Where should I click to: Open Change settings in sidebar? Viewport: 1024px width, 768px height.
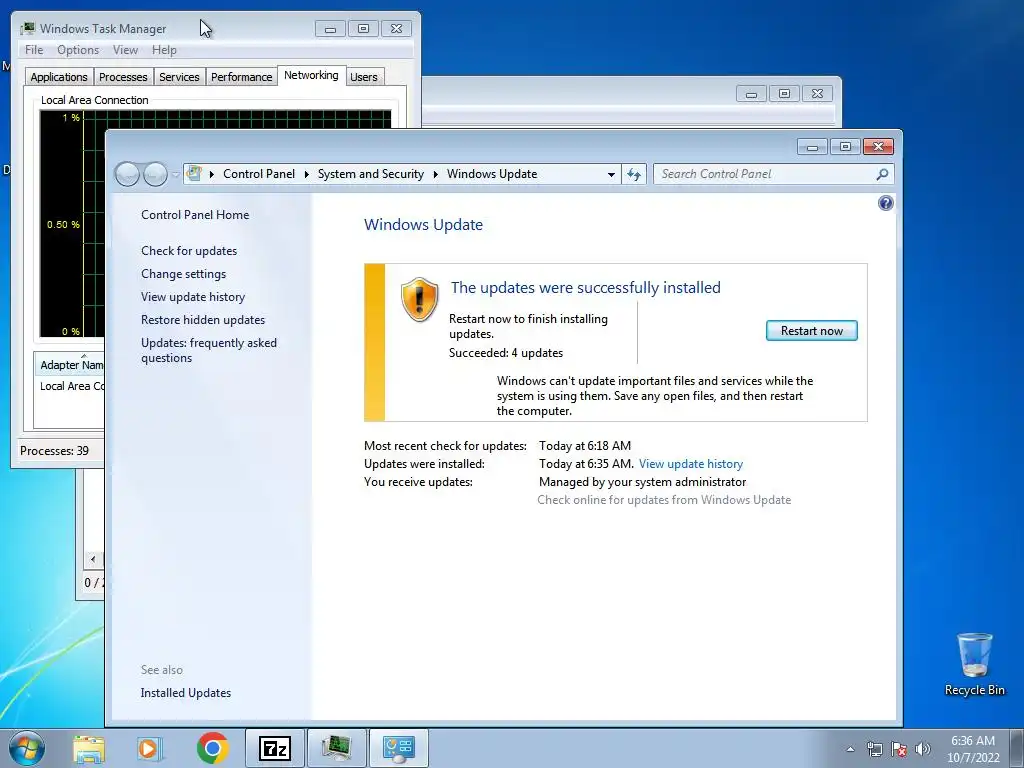[x=184, y=274]
